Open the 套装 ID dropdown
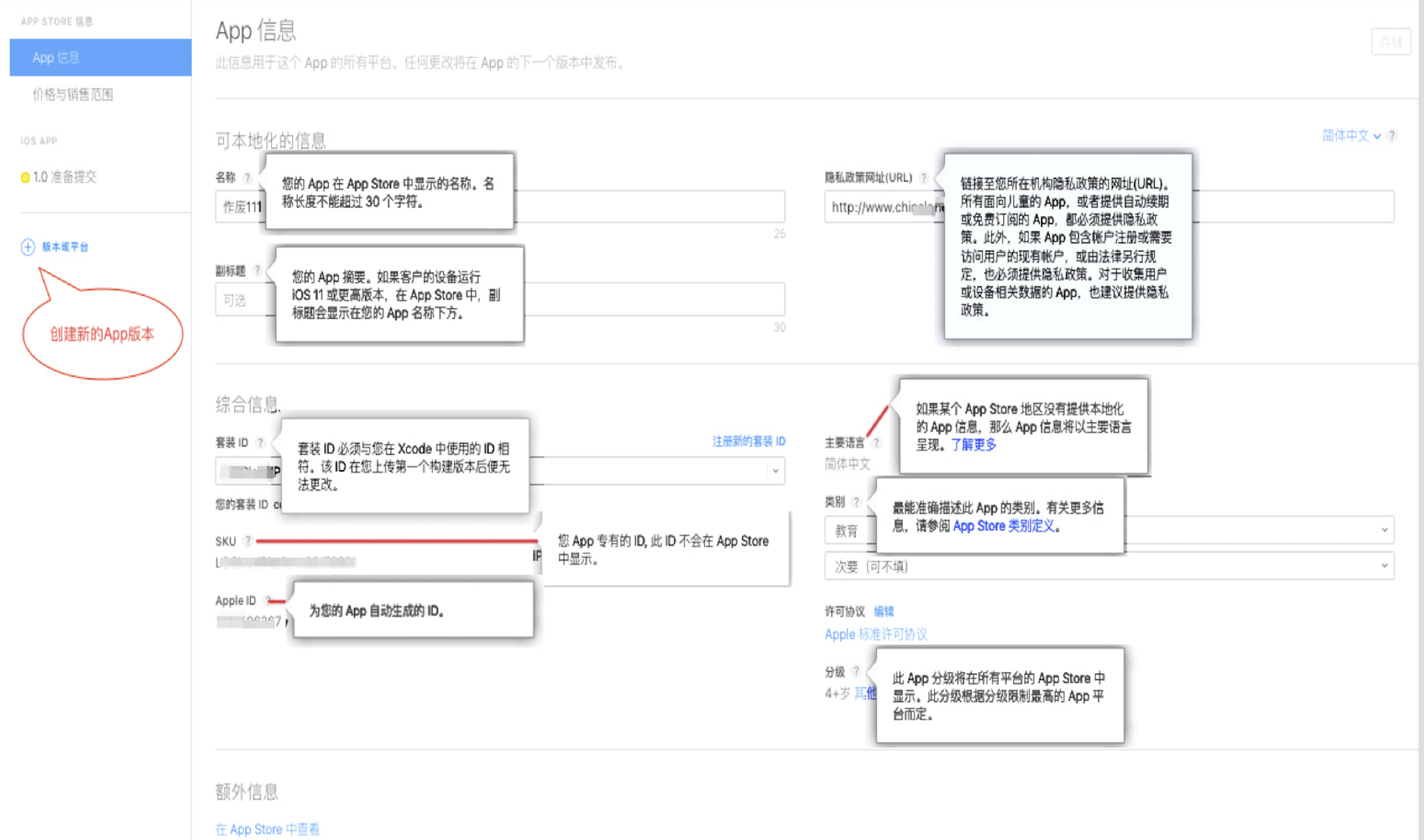Screen dimensions: 1424x840 point(500,471)
